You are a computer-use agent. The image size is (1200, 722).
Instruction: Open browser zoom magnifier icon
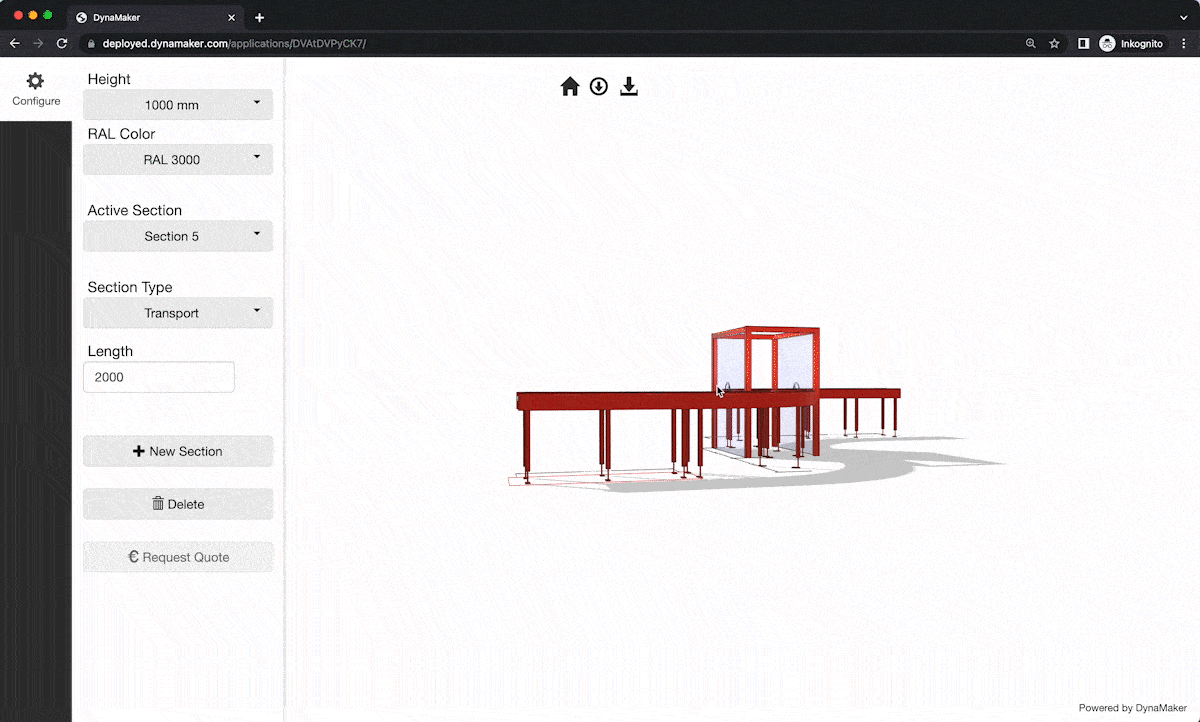[x=1031, y=44]
